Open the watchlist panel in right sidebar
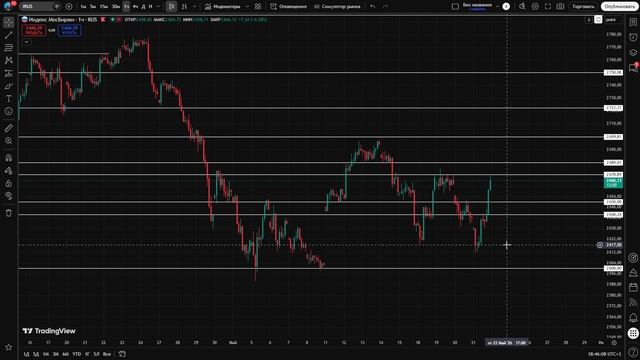The height and width of the screenshot is (360, 640). tap(633, 22)
